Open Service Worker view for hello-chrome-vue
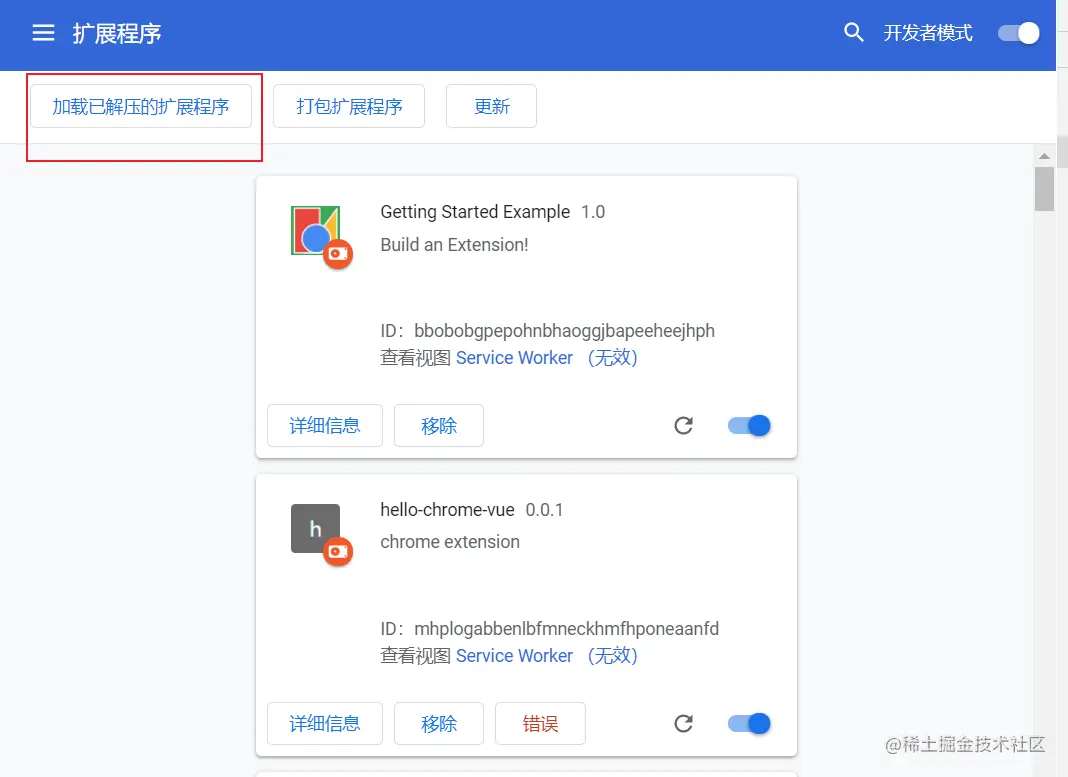Viewport: 1068px width, 777px height. tap(514, 656)
